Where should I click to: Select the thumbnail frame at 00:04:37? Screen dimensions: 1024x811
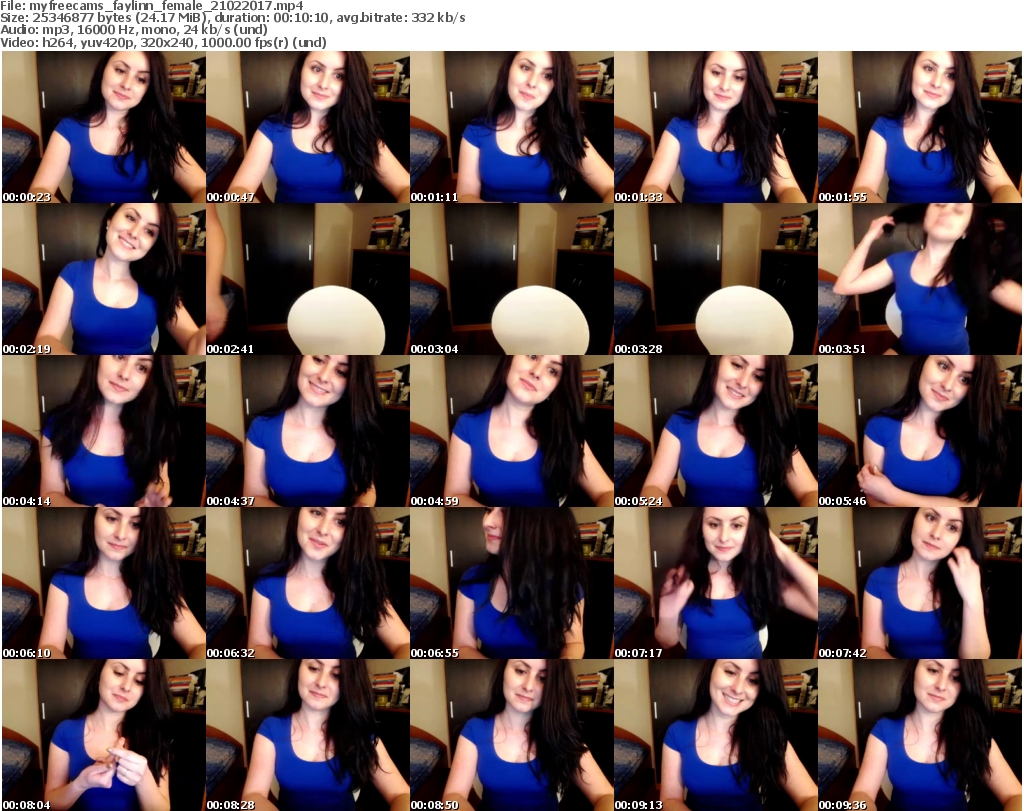pos(308,431)
